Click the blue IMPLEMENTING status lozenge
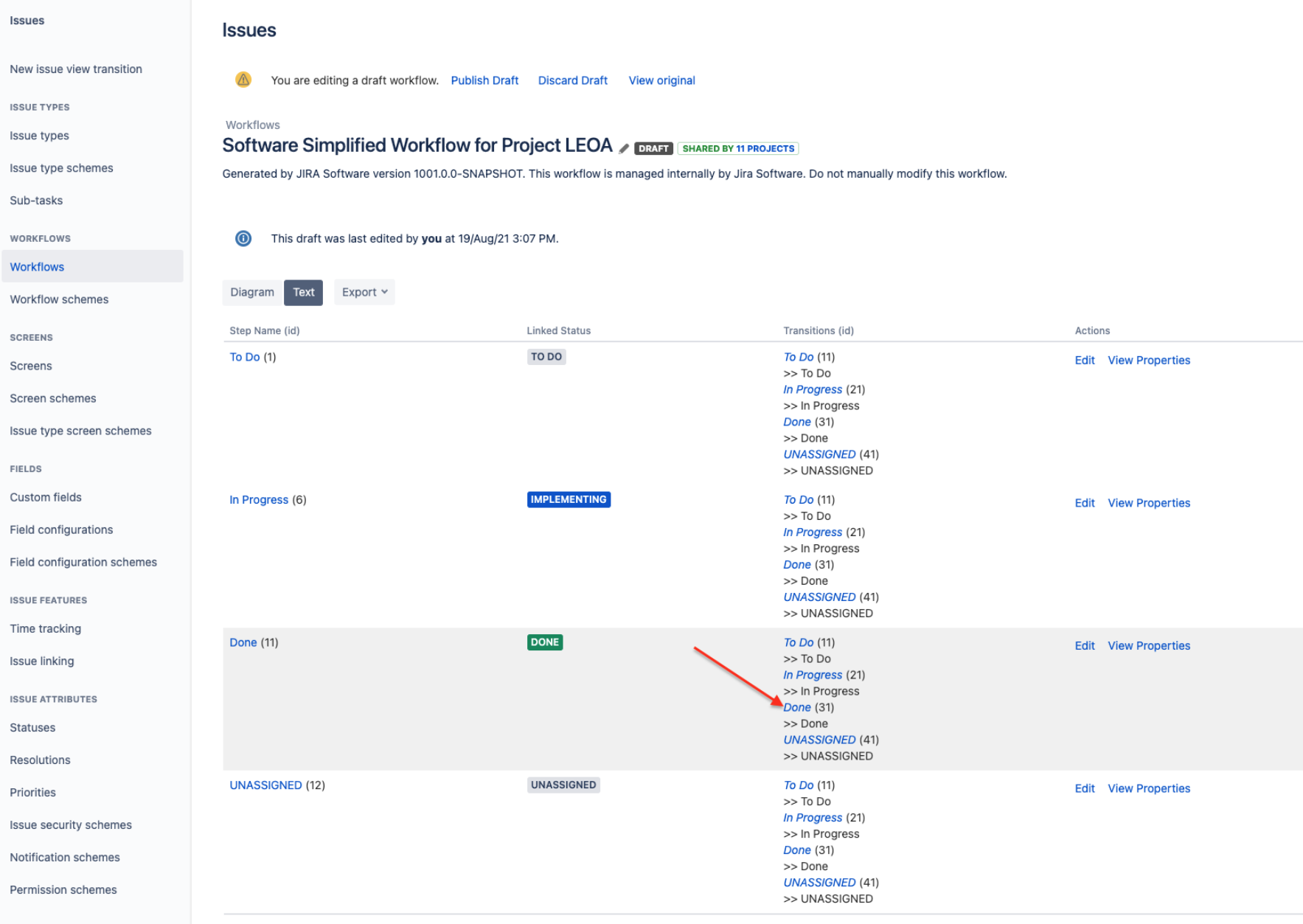 point(569,499)
